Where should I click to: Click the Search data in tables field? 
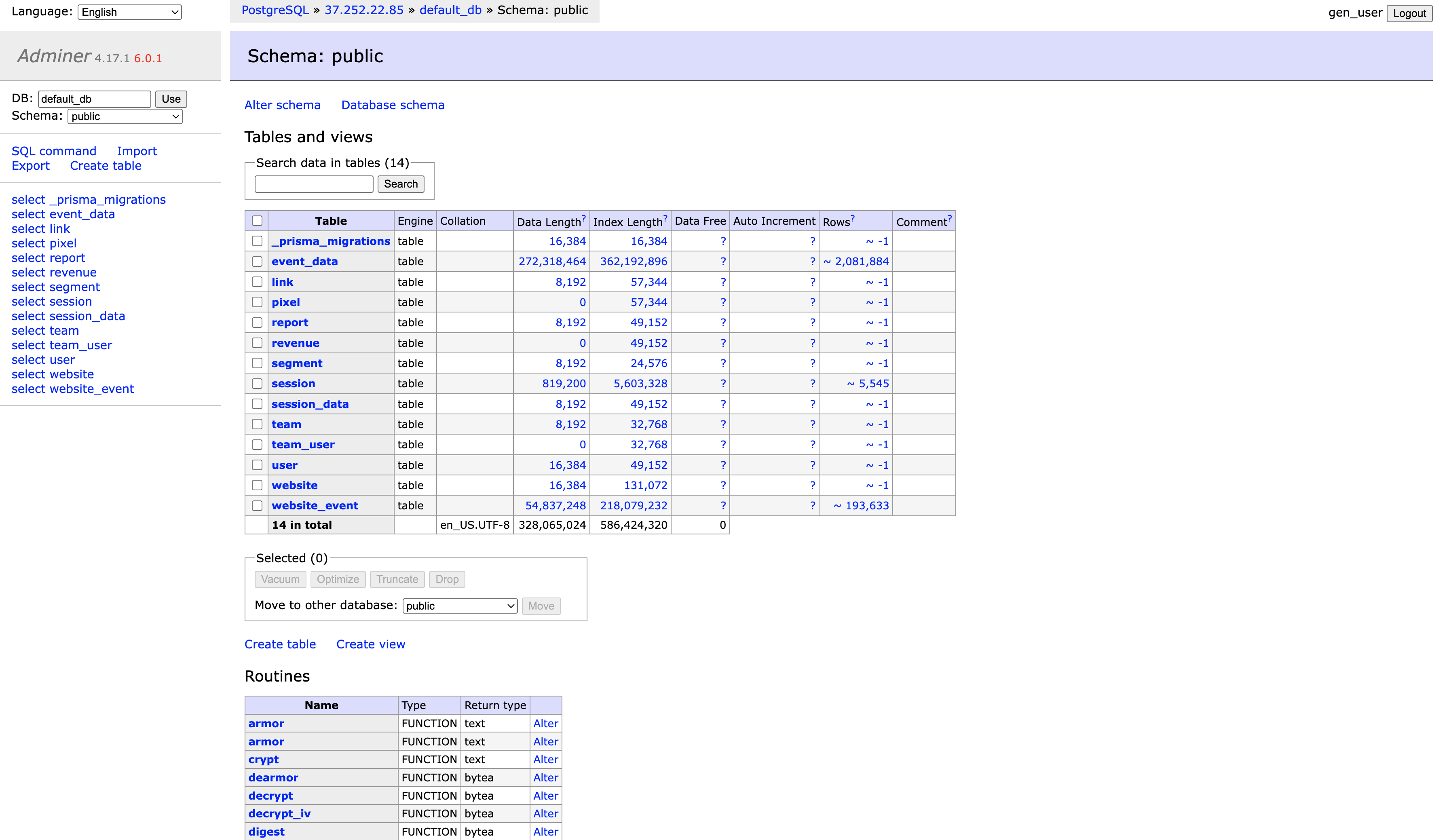[314, 184]
